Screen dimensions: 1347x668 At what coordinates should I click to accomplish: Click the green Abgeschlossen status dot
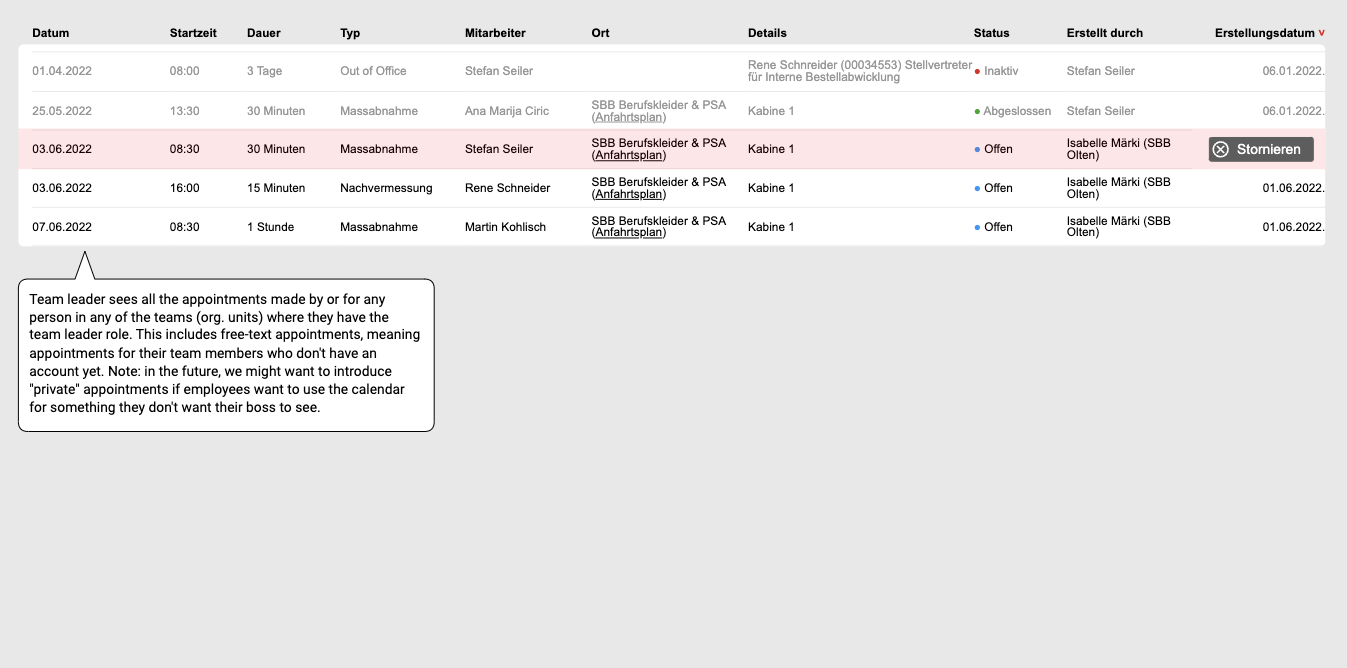click(x=977, y=111)
